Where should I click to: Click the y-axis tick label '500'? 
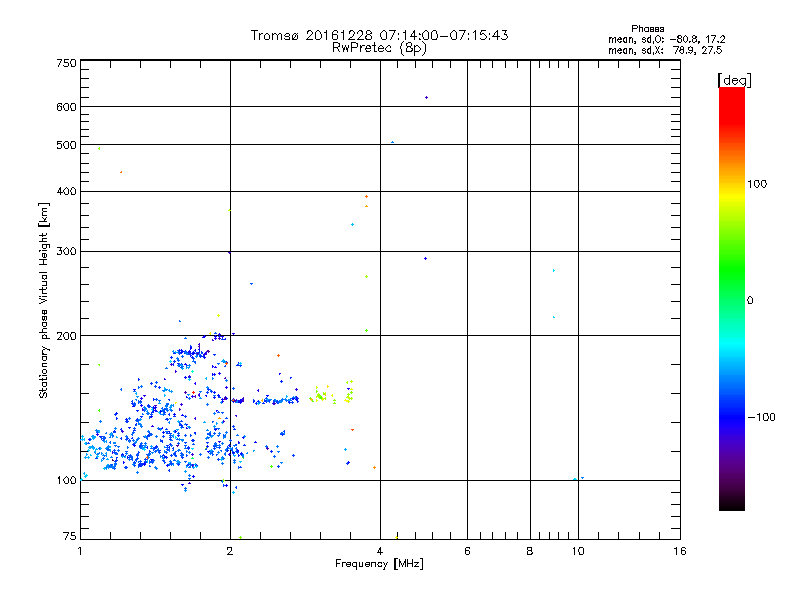66,145
